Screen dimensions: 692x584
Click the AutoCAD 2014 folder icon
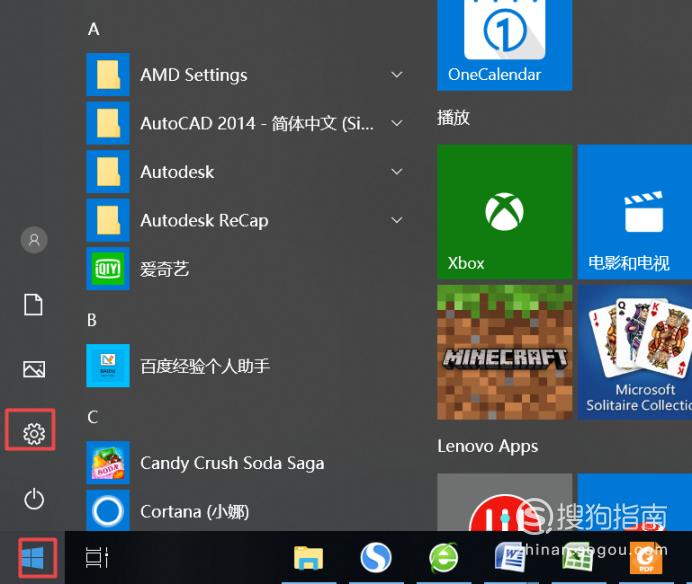coord(108,123)
